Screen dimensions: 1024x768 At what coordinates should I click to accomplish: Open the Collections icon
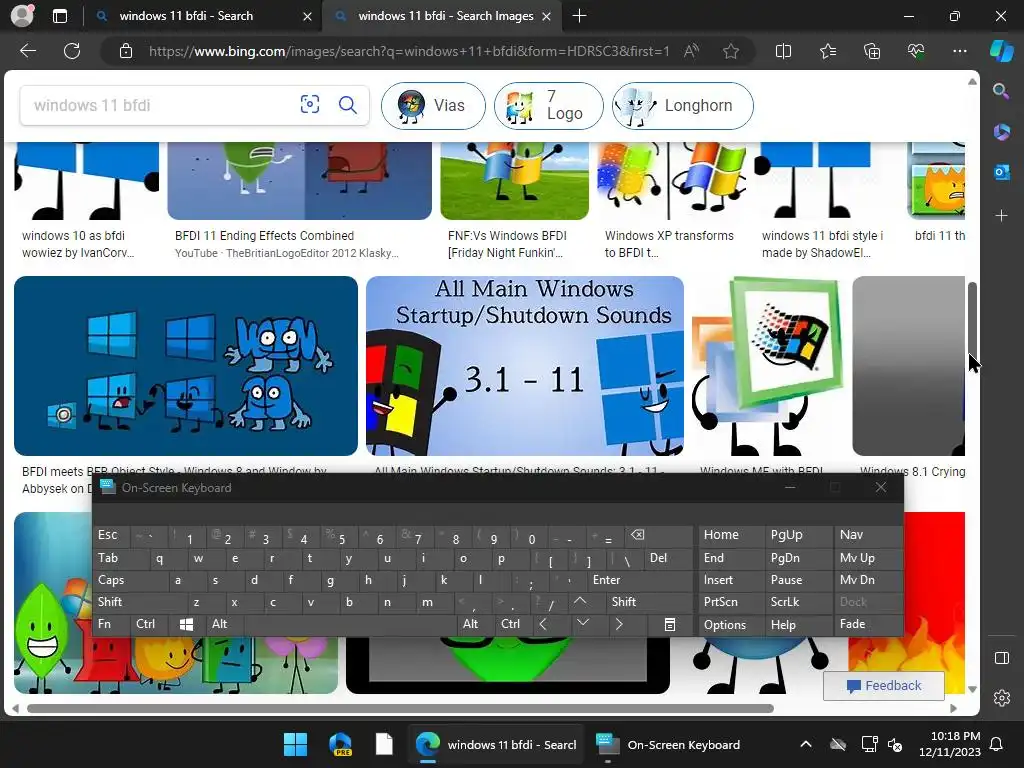point(872,51)
